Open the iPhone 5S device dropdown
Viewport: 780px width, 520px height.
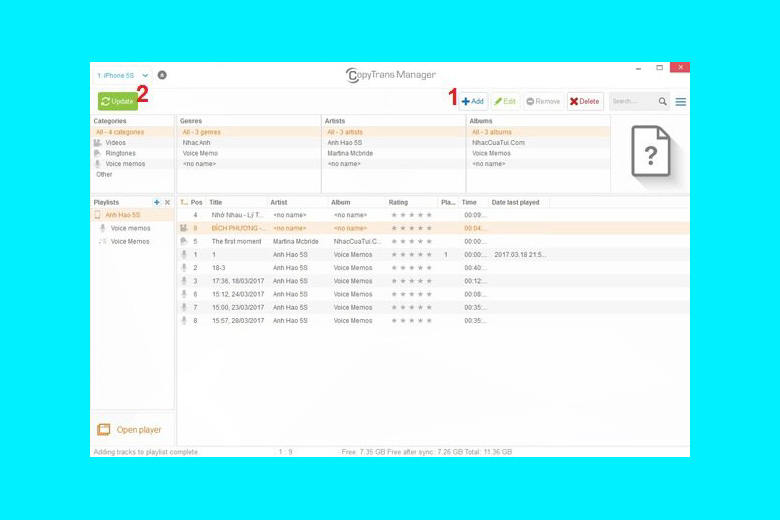coord(122,76)
